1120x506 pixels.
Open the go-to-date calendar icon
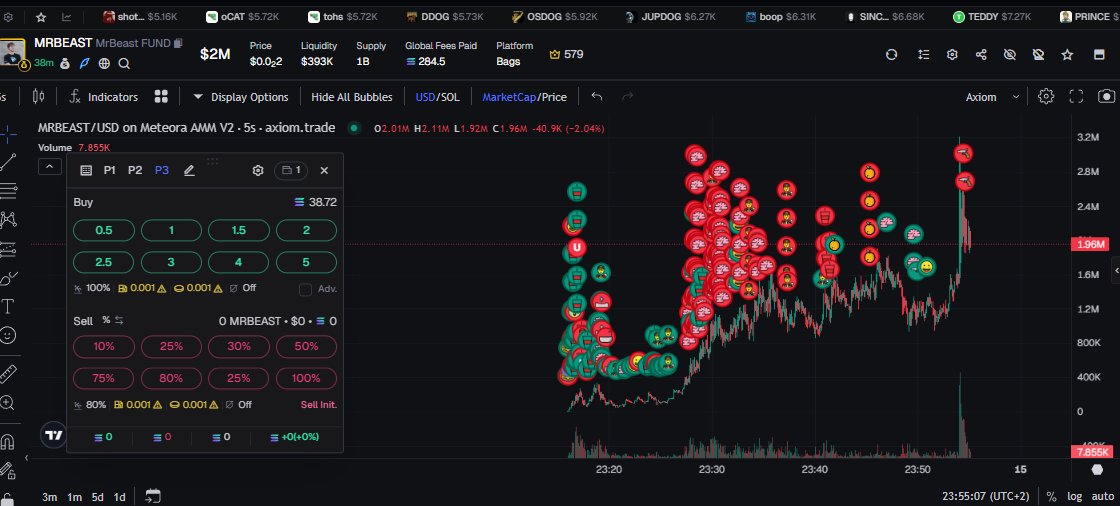click(x=153, y=496)
